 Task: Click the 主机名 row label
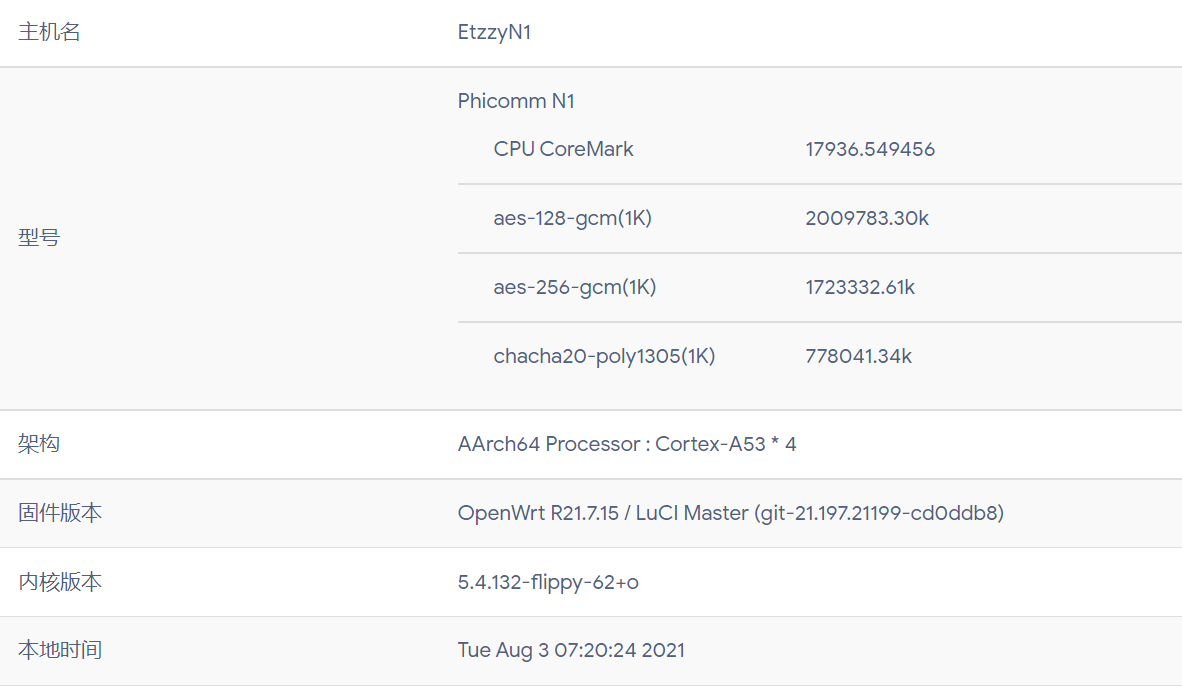tap(49, 32)
